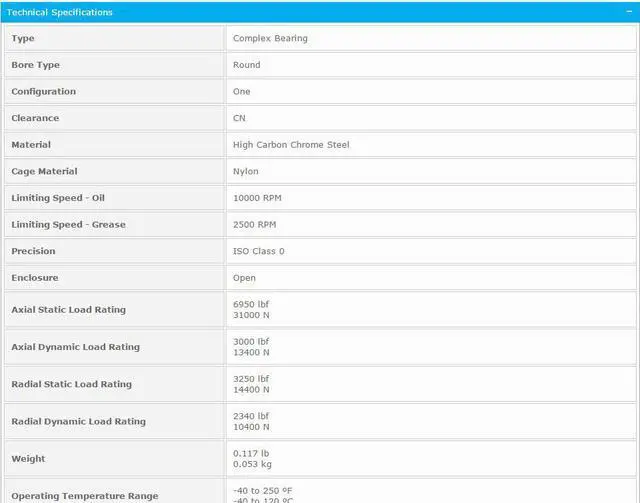Click the Radial Dynamic Load Rating label
Screen dimensions: 640x503
[x=78, y=422]
